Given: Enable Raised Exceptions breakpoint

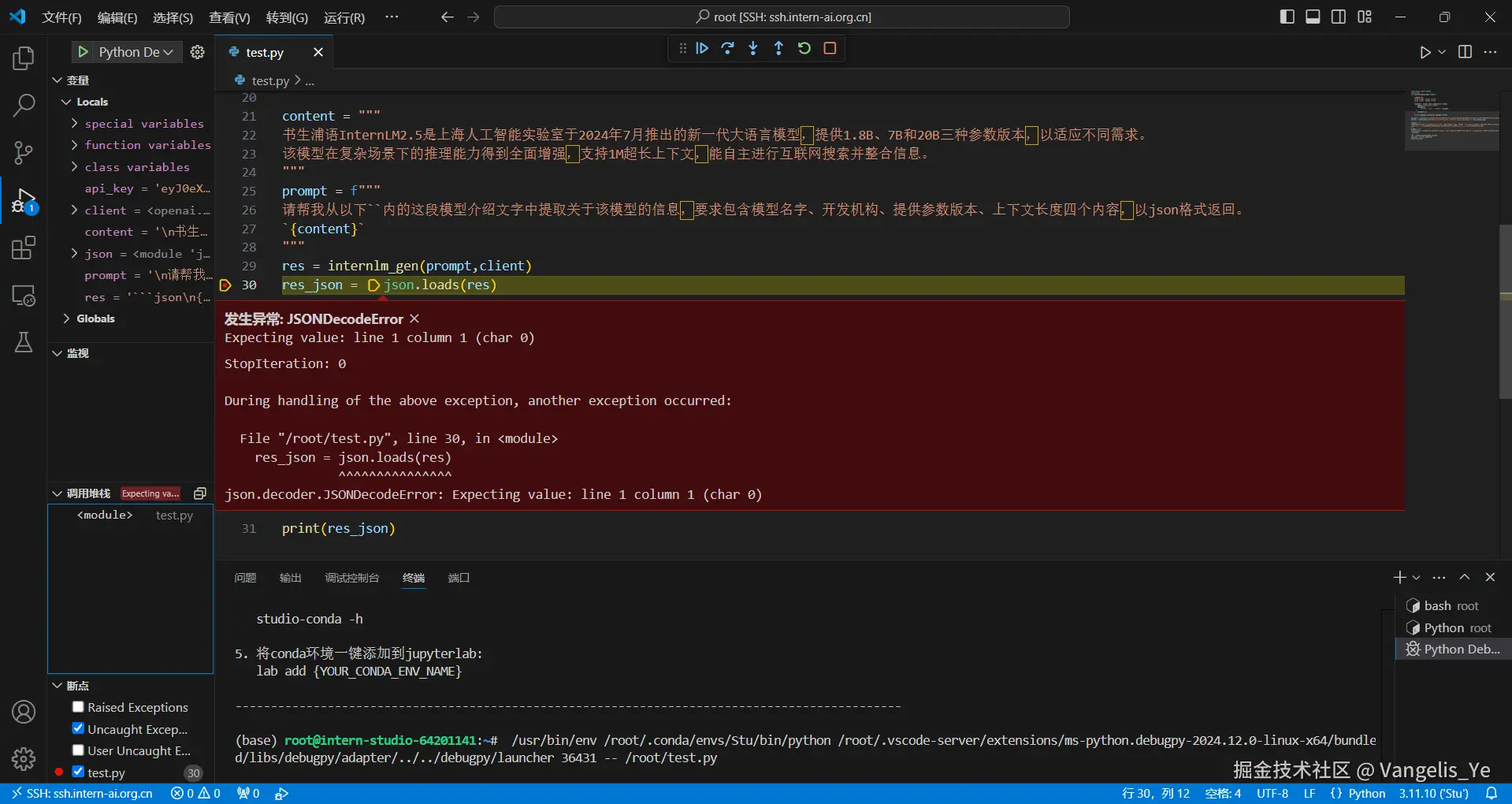Looking at the screenshot, I should tap(78, 707).
